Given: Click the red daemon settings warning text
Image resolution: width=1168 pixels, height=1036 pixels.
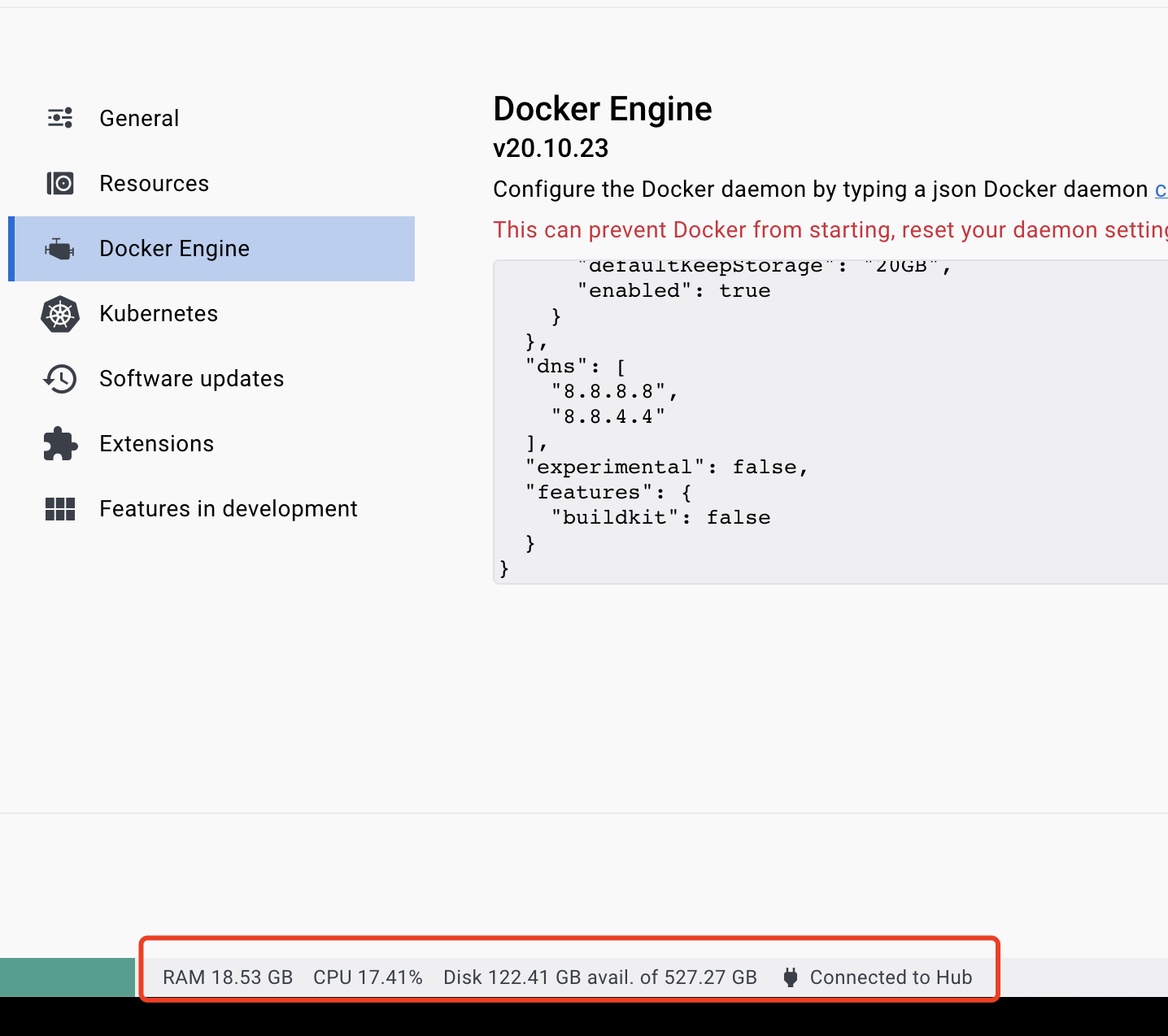Looking at the screenshot, I should pos(830,230).
